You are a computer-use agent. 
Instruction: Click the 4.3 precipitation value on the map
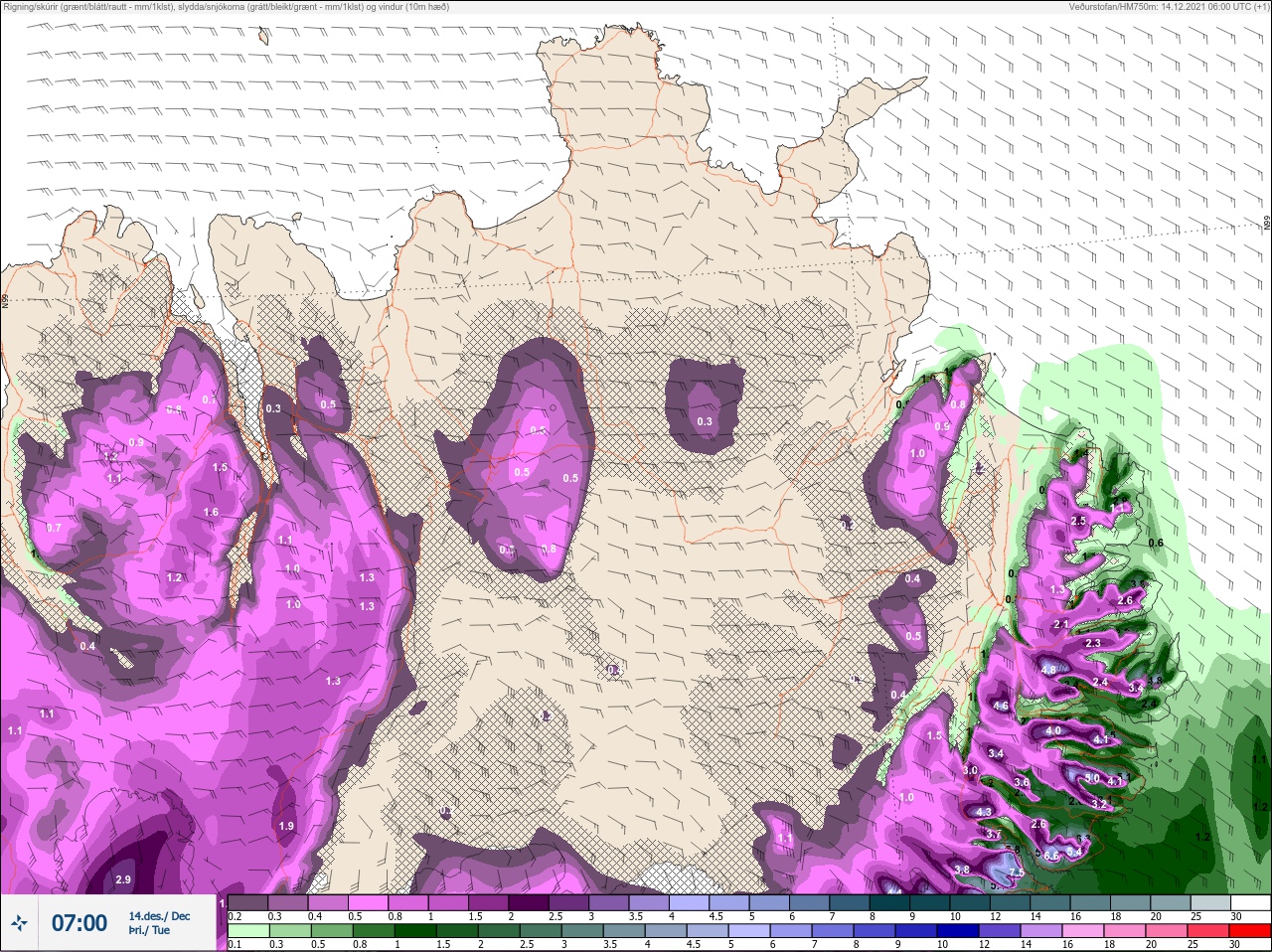click(x=985, y=812)
